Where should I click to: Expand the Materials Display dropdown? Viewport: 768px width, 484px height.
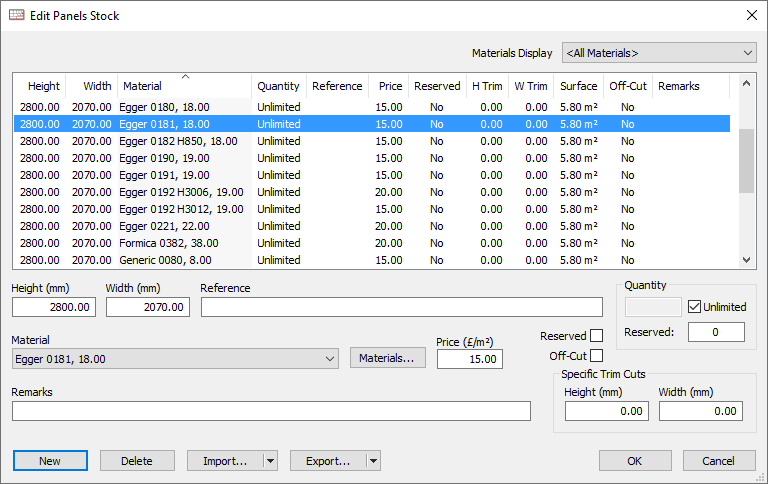[x=659, y=53]
